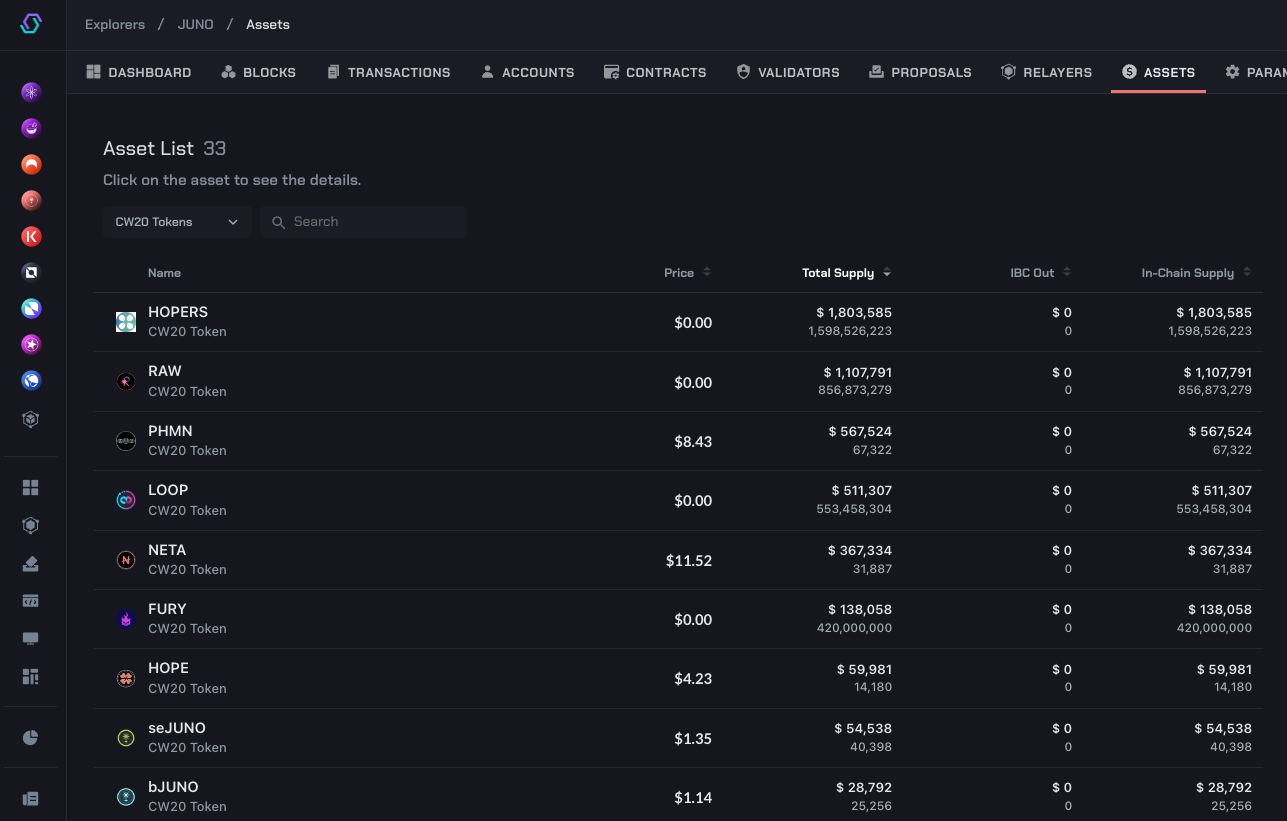Click the HOPERS token logo

[x=126, y=322]
